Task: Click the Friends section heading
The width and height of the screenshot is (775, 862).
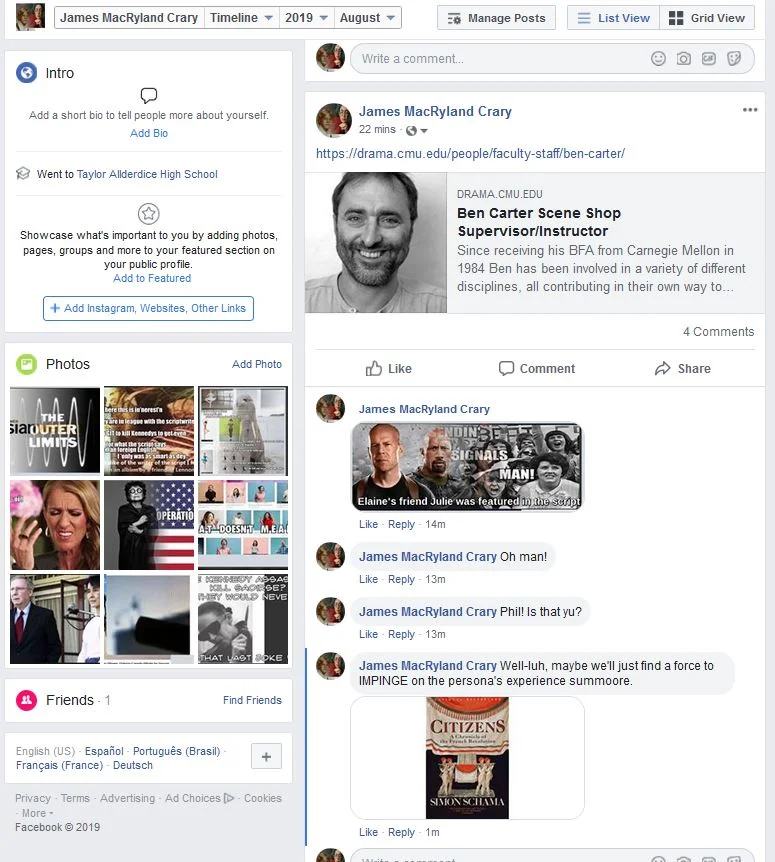Action: 70,700
